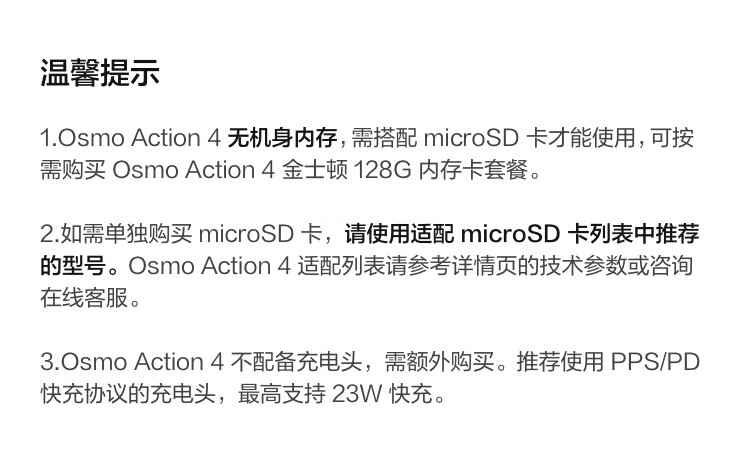Viewport: 750px width, 466px height.
Task: Click the 需额外购买 text
Action: [440, 361]
